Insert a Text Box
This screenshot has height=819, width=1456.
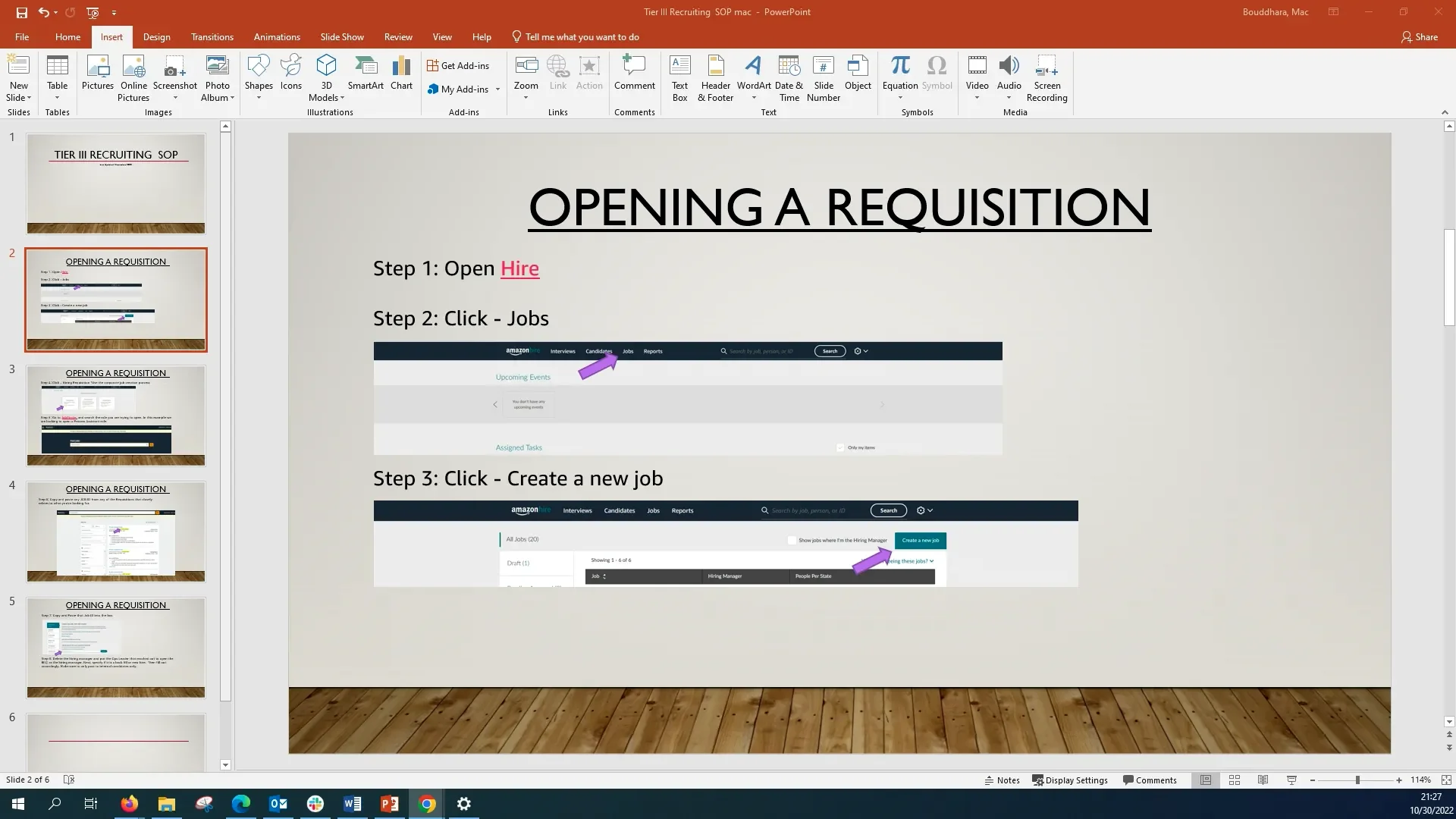pos(679,78)
